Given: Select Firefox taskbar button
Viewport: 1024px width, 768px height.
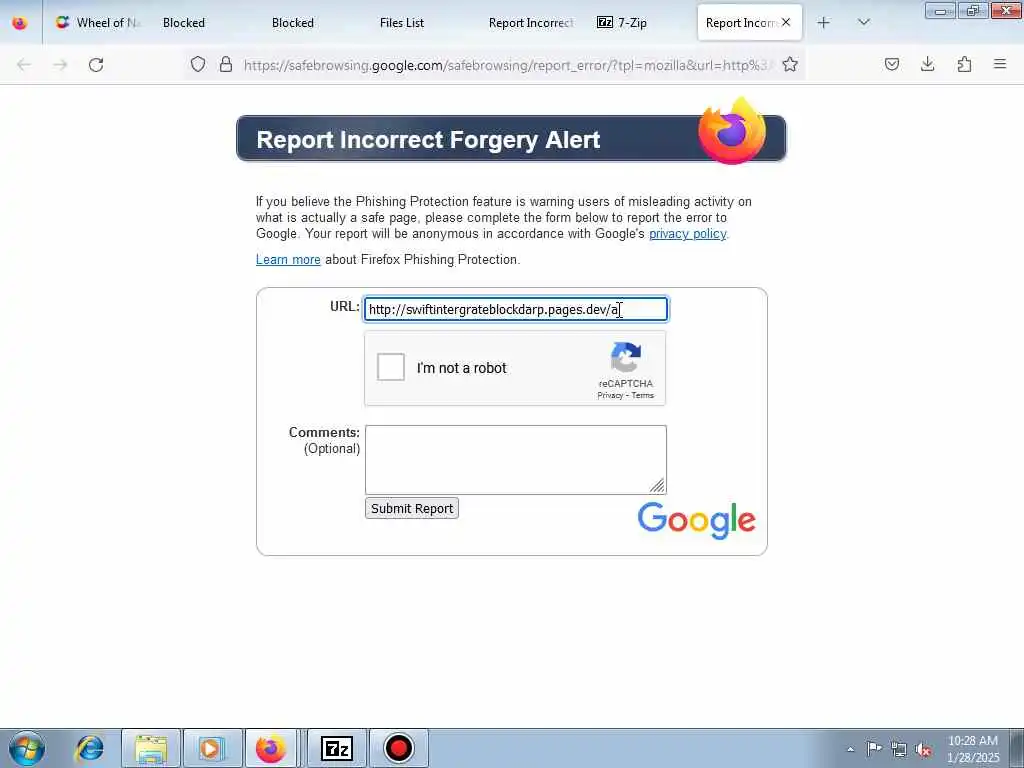Looking at the screenshot, I should point(272,748).
